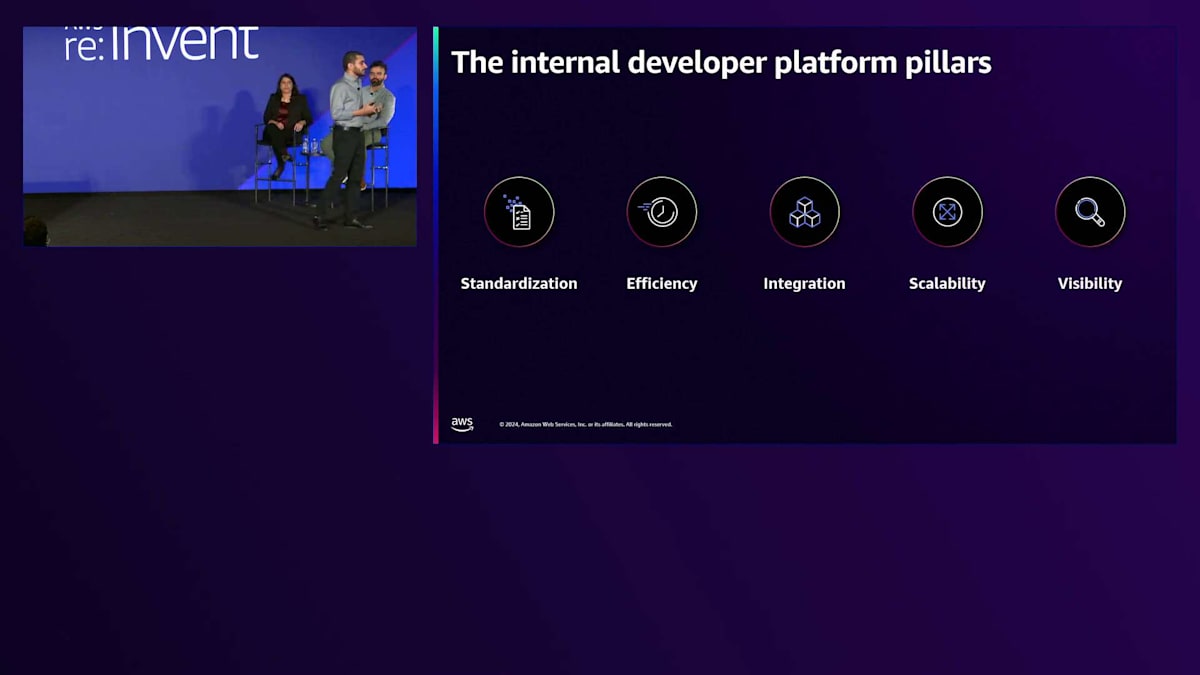Click the Standardization document icon
Image resolution: width=1200 pixels, height=675 pixels.
tap(519, 212)
